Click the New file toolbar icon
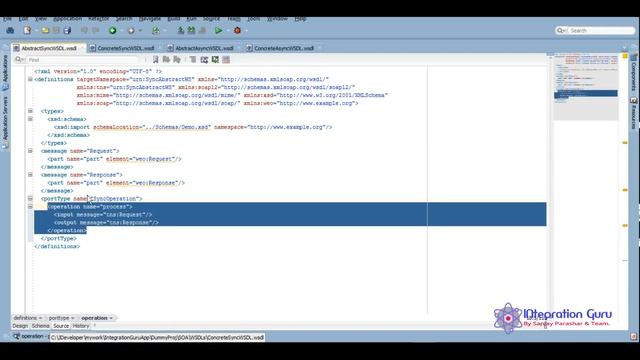This screenshot has height=360, width=640. pyautogui.click(x=27, y=31)
